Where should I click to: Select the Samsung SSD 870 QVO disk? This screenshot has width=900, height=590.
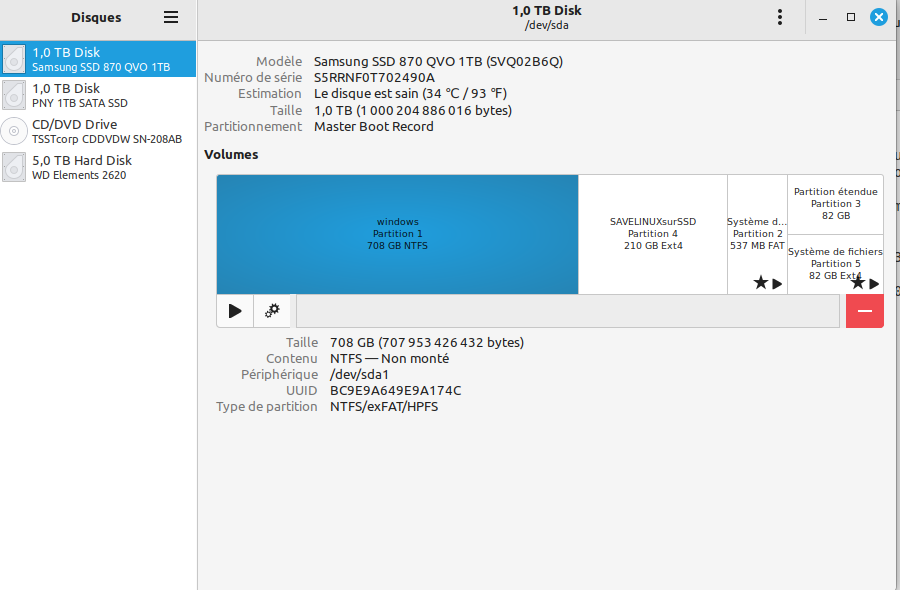98,59
